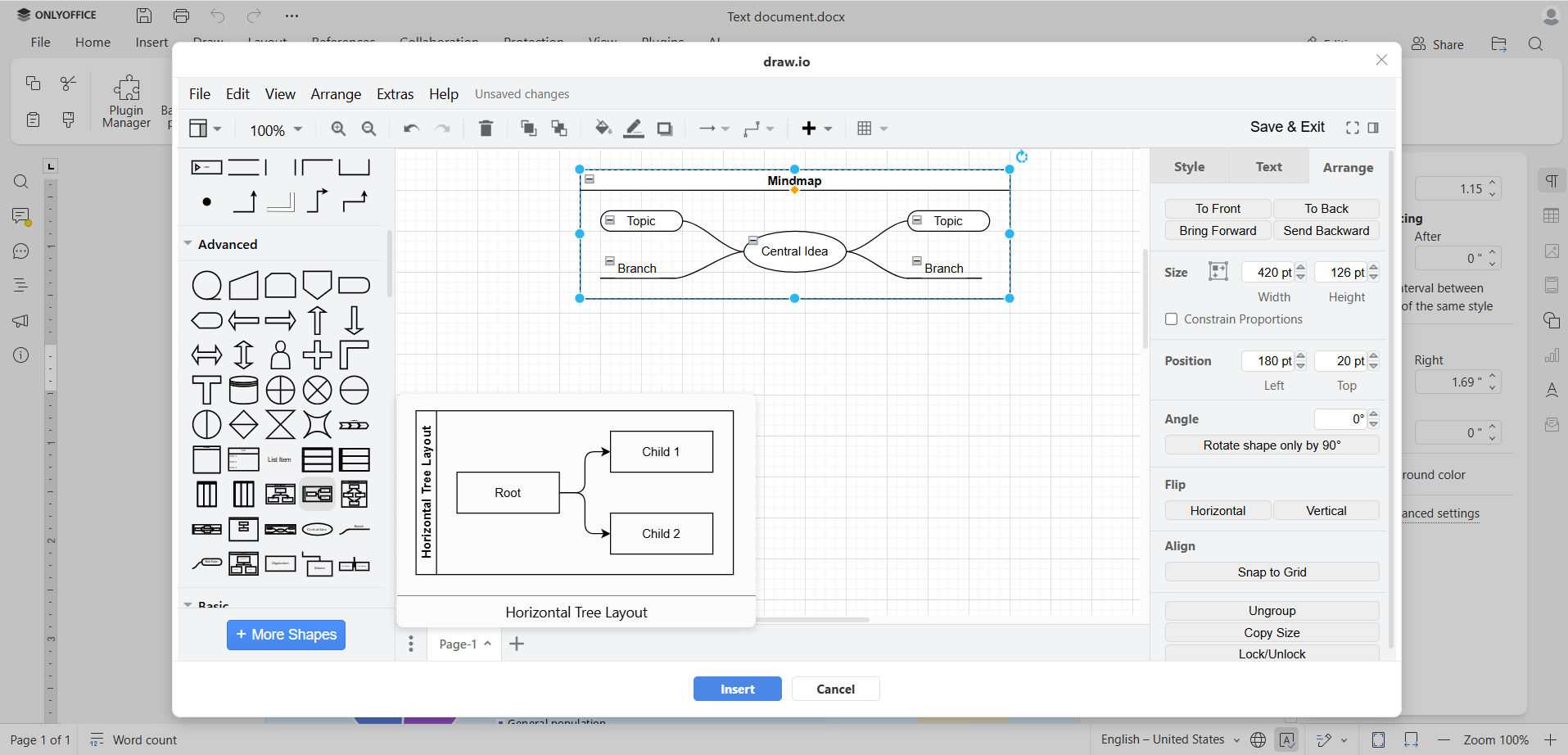The image size is (1568, 755).
Task: Collapse the Central Idea node
Action: tap(752, 240)
